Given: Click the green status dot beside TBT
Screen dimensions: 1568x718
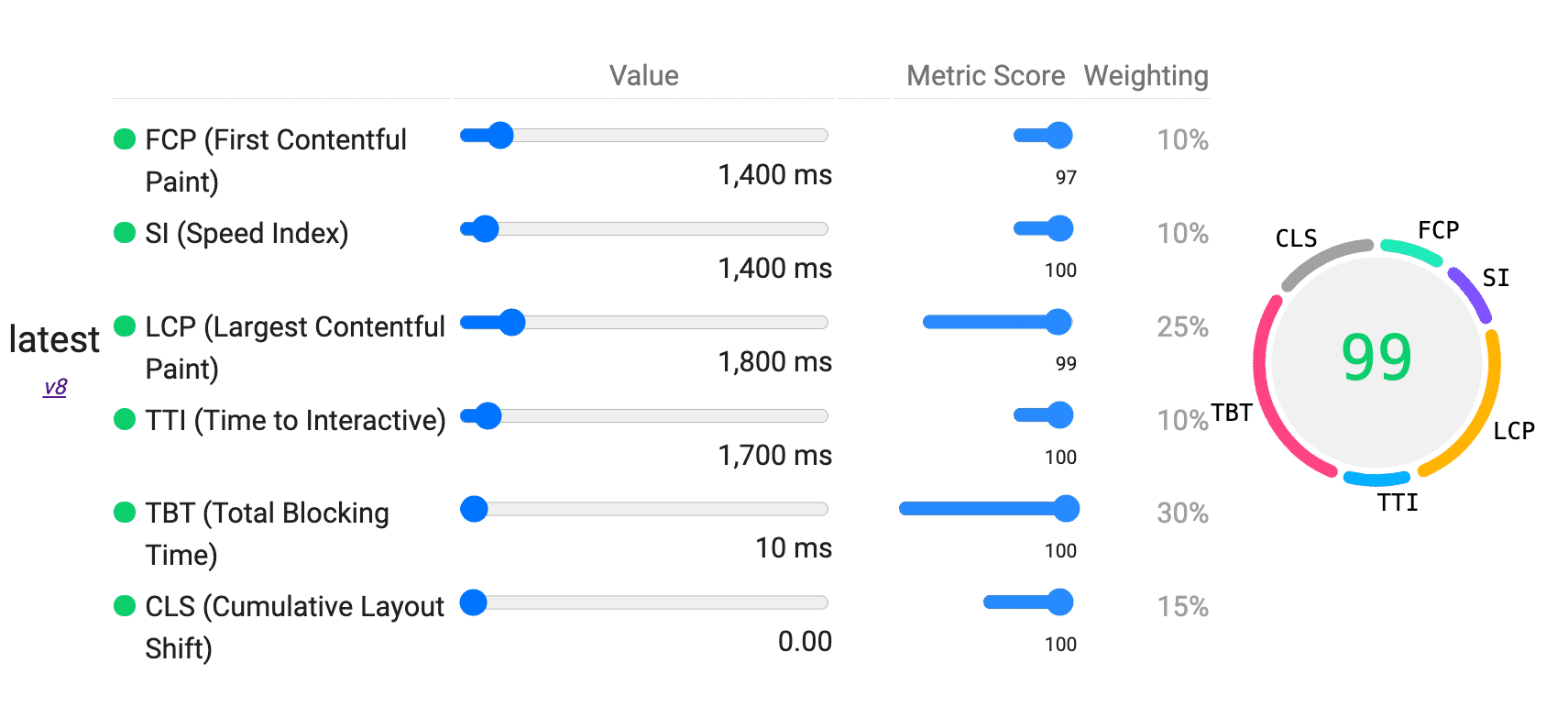Looking at the screenshot, I should pos(125,513).
